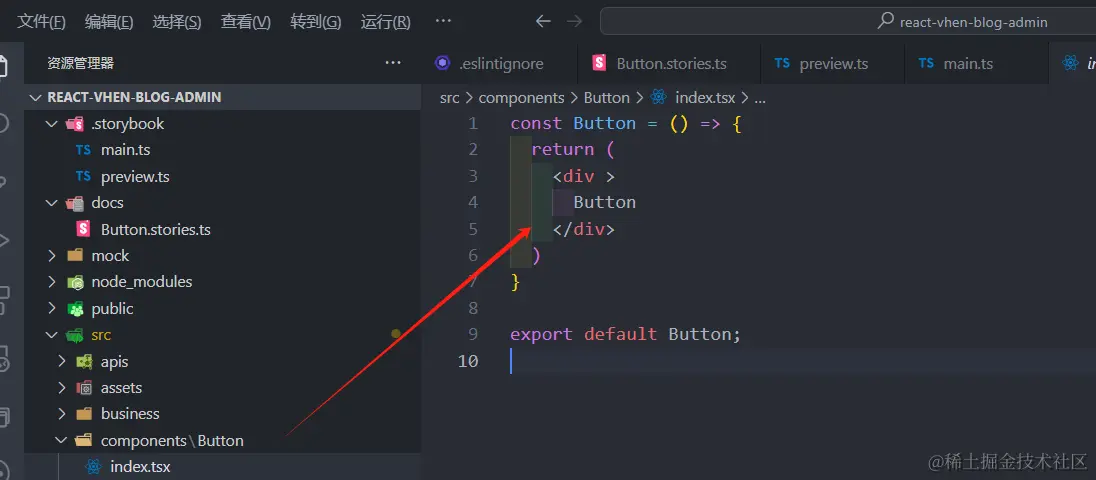Open the 转到(G) menu
Screen dimensions: 1096x480
(x=316, y=22)
